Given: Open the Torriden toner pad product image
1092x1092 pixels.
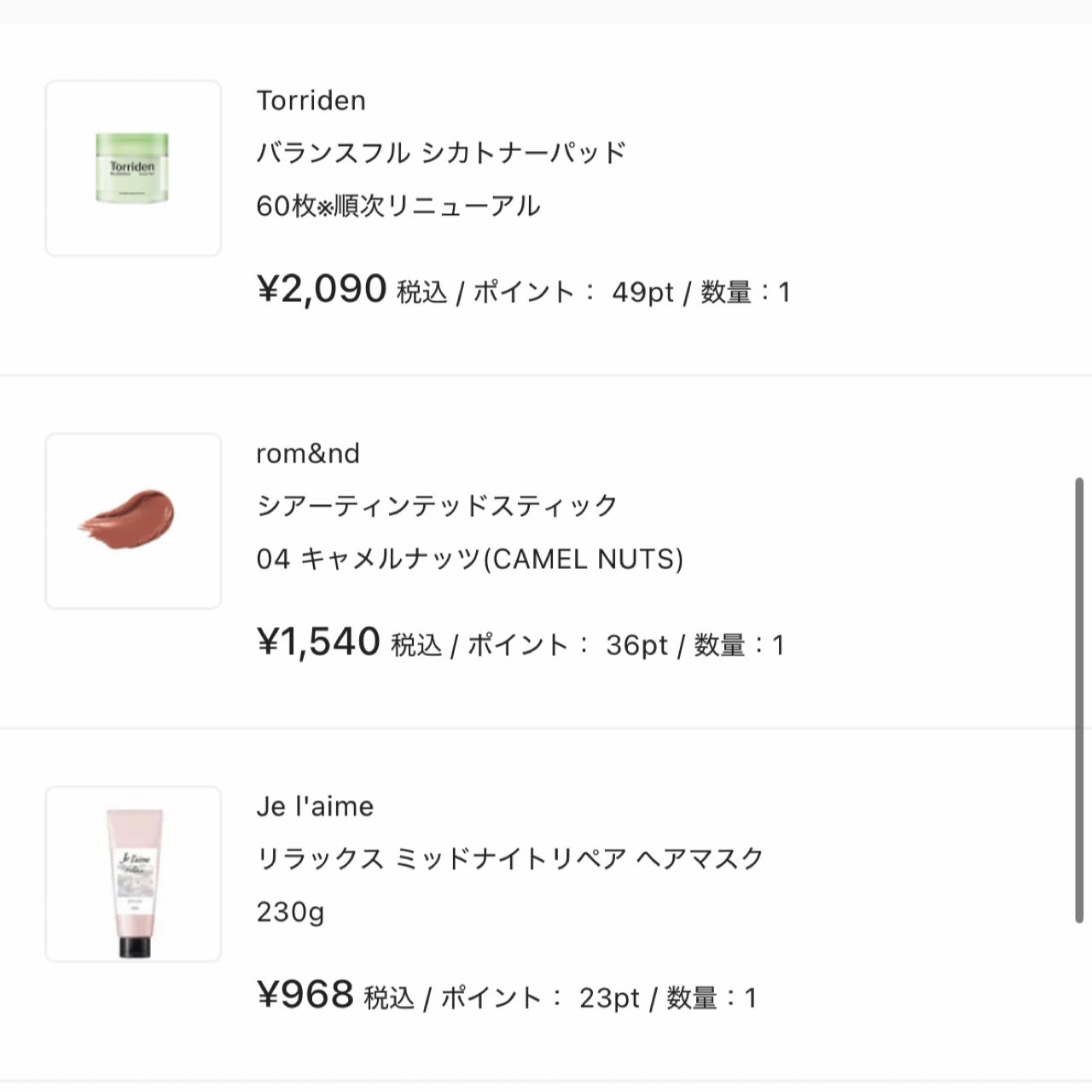Looking at the screenshot, I should click(x=133, y=168).
